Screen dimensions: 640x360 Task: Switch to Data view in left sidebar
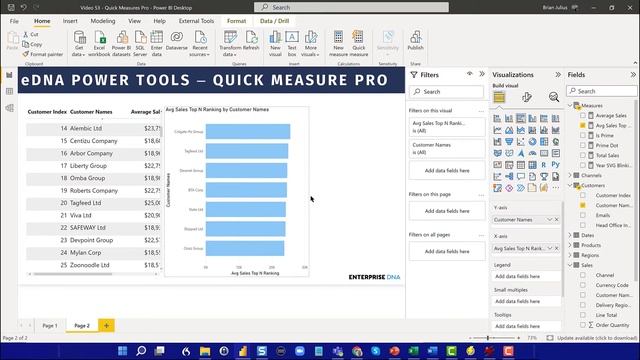click(9, 91)
